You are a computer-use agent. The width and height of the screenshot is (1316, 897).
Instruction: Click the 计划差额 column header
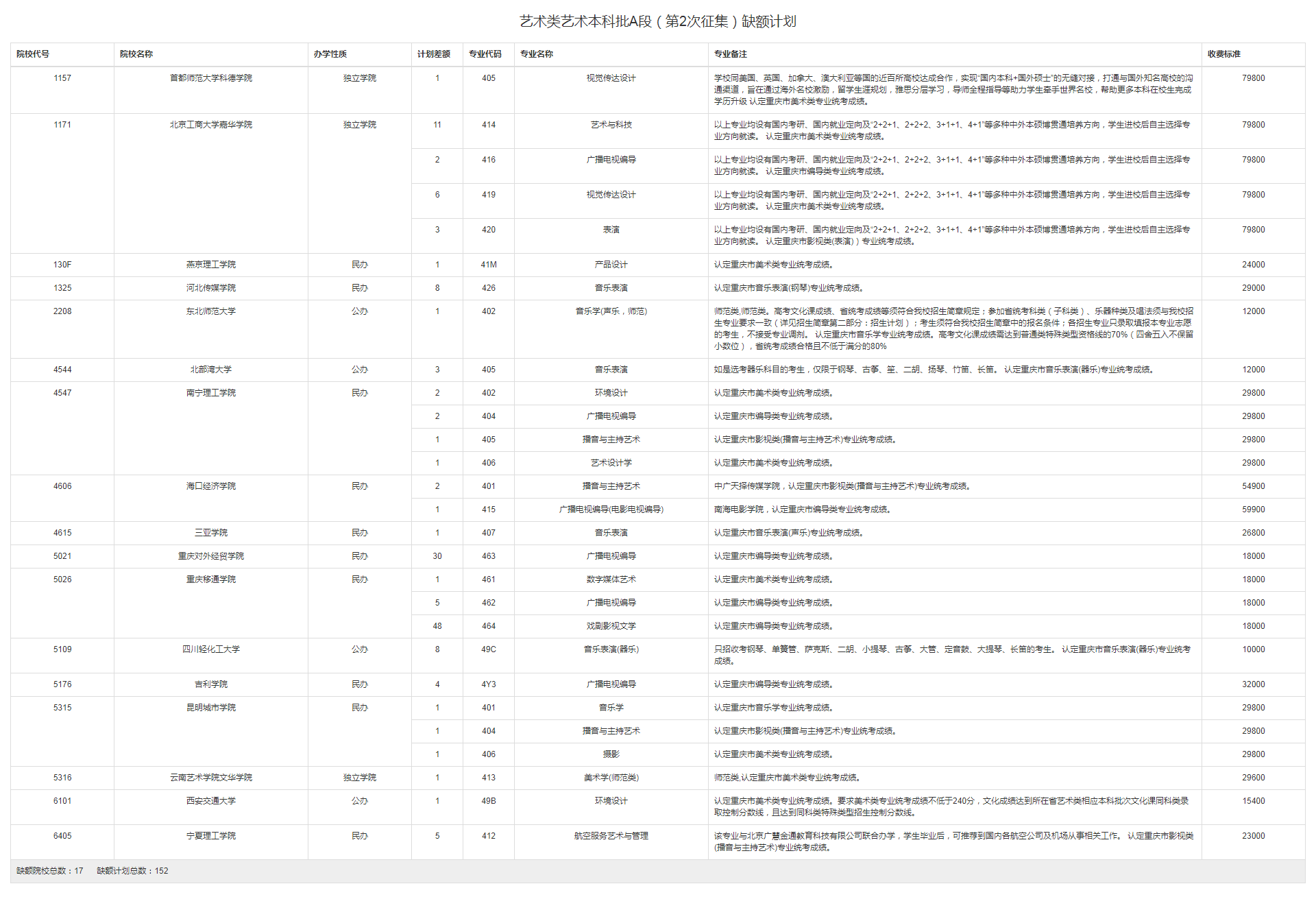coord(434,54)
